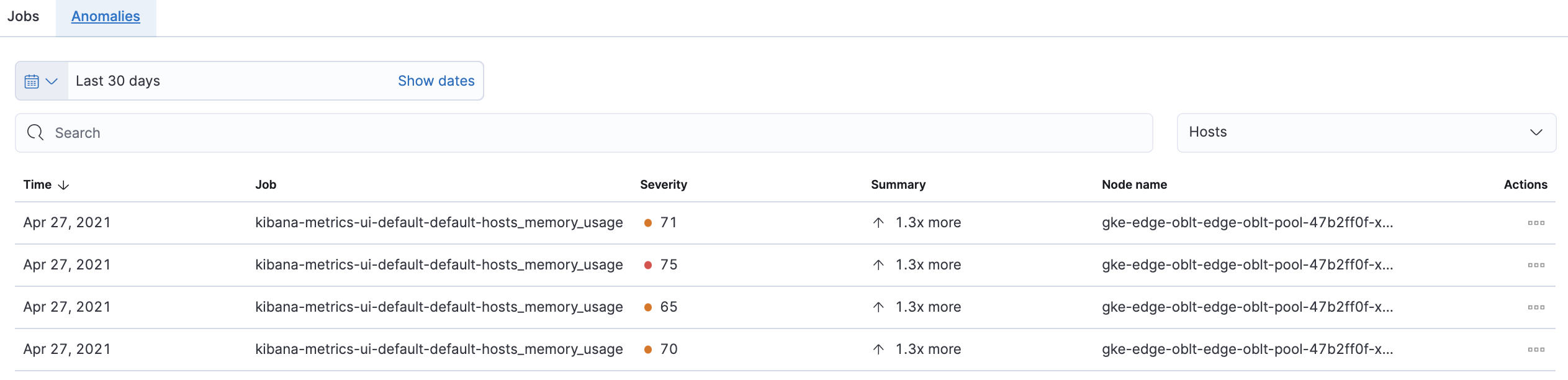Click the job name in severity 71 row
Screen dimensions: 1568x380
point(439,222)
